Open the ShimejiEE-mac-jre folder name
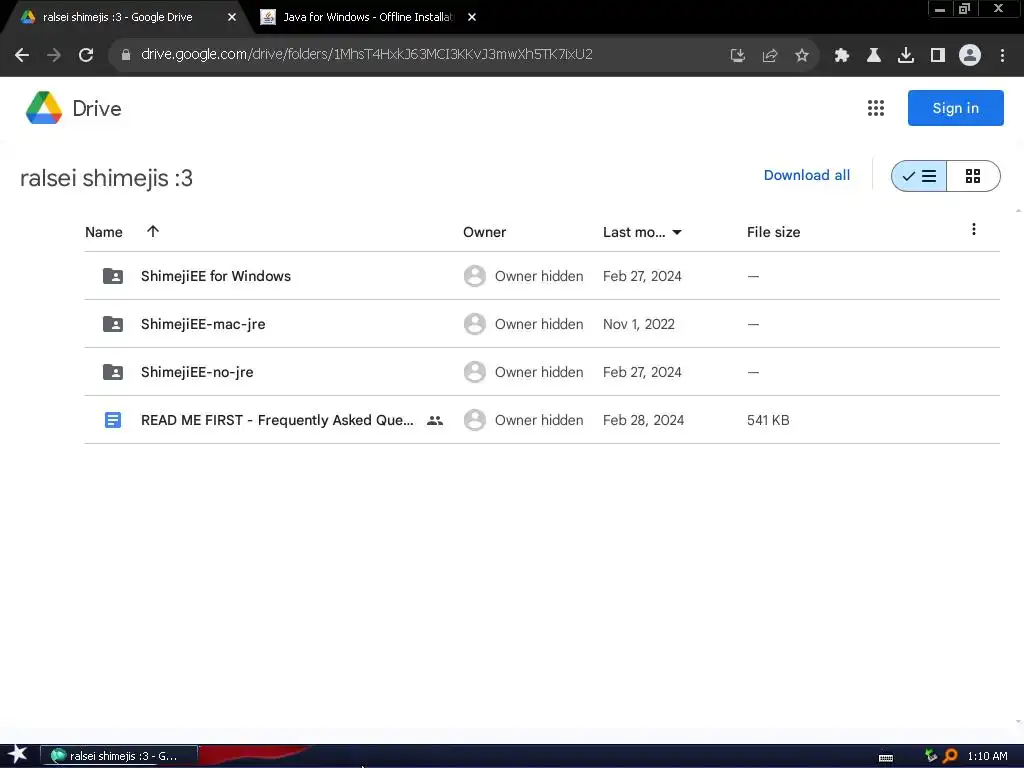Screen dimensions: 1024x768 tap(203, 324)
